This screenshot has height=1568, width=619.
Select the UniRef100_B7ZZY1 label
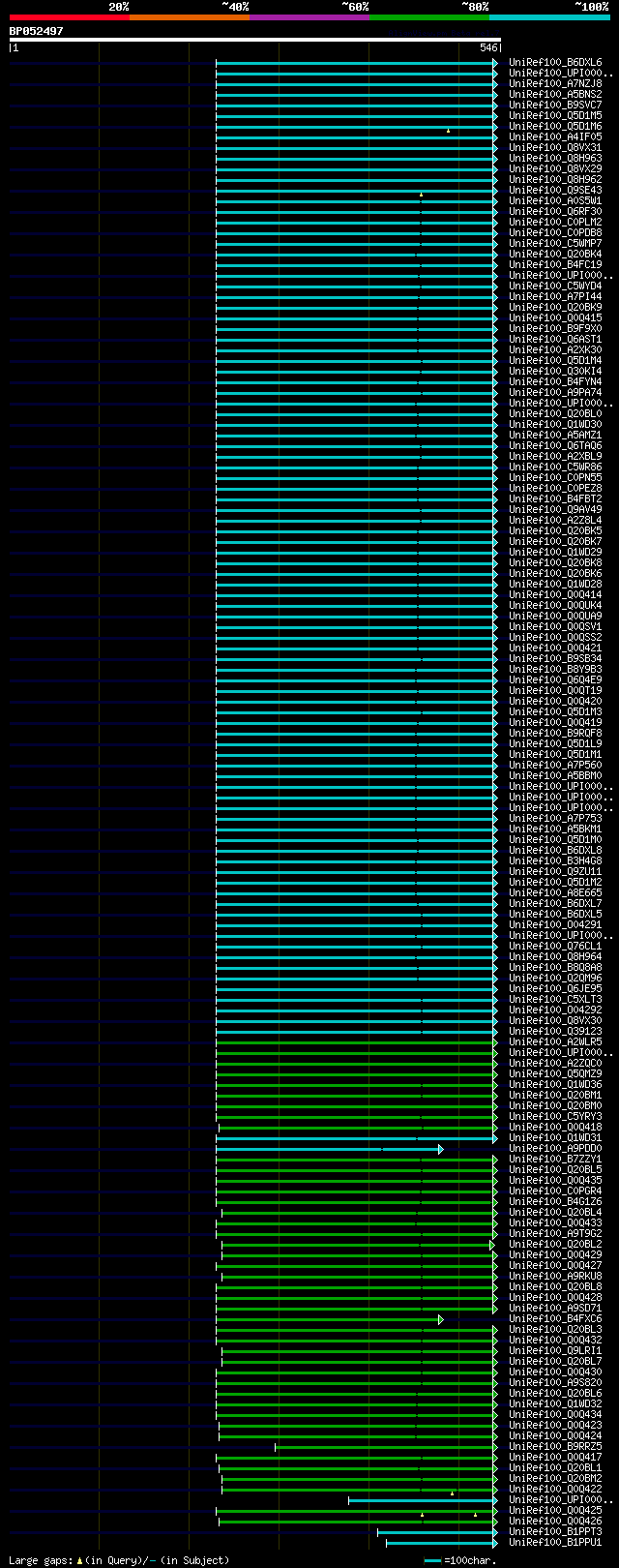click(x=555, y=1160)
